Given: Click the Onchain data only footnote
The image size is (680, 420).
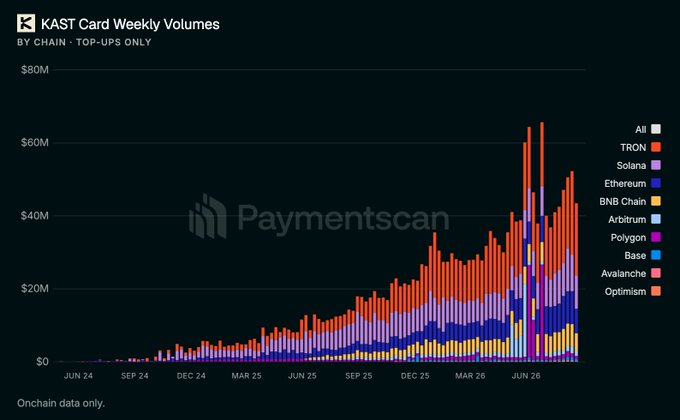Looking at the screenshot, I should (61, 403).
